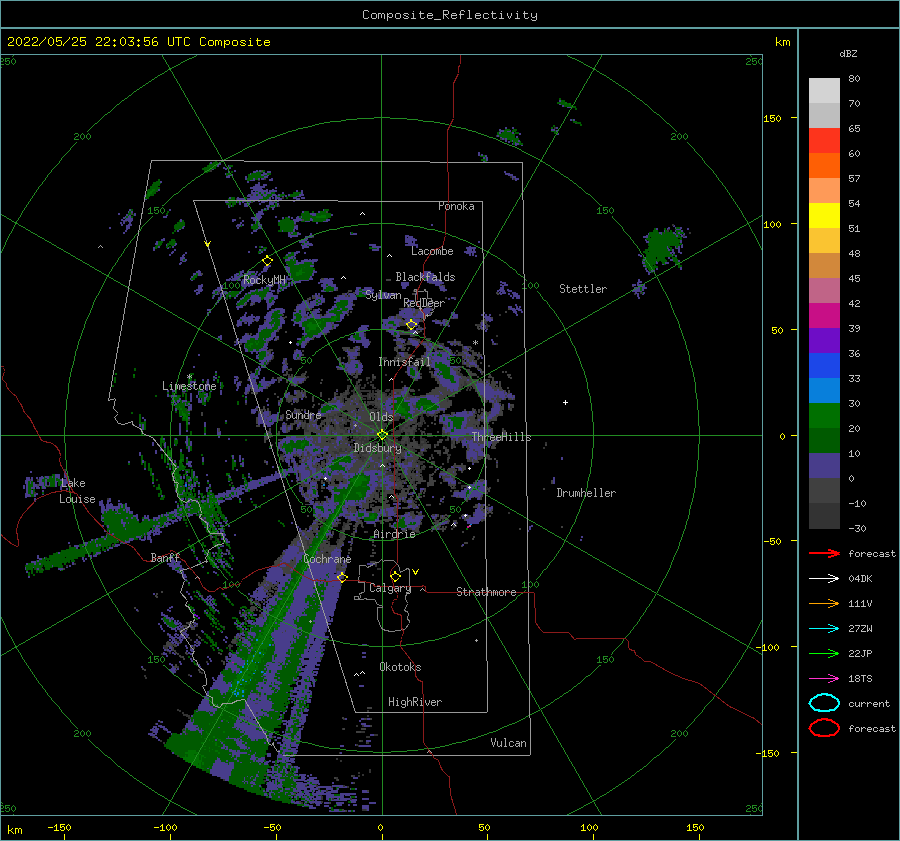Click the Ponoka town label
This screenshot has width=900, height=841.
(456, 206)
